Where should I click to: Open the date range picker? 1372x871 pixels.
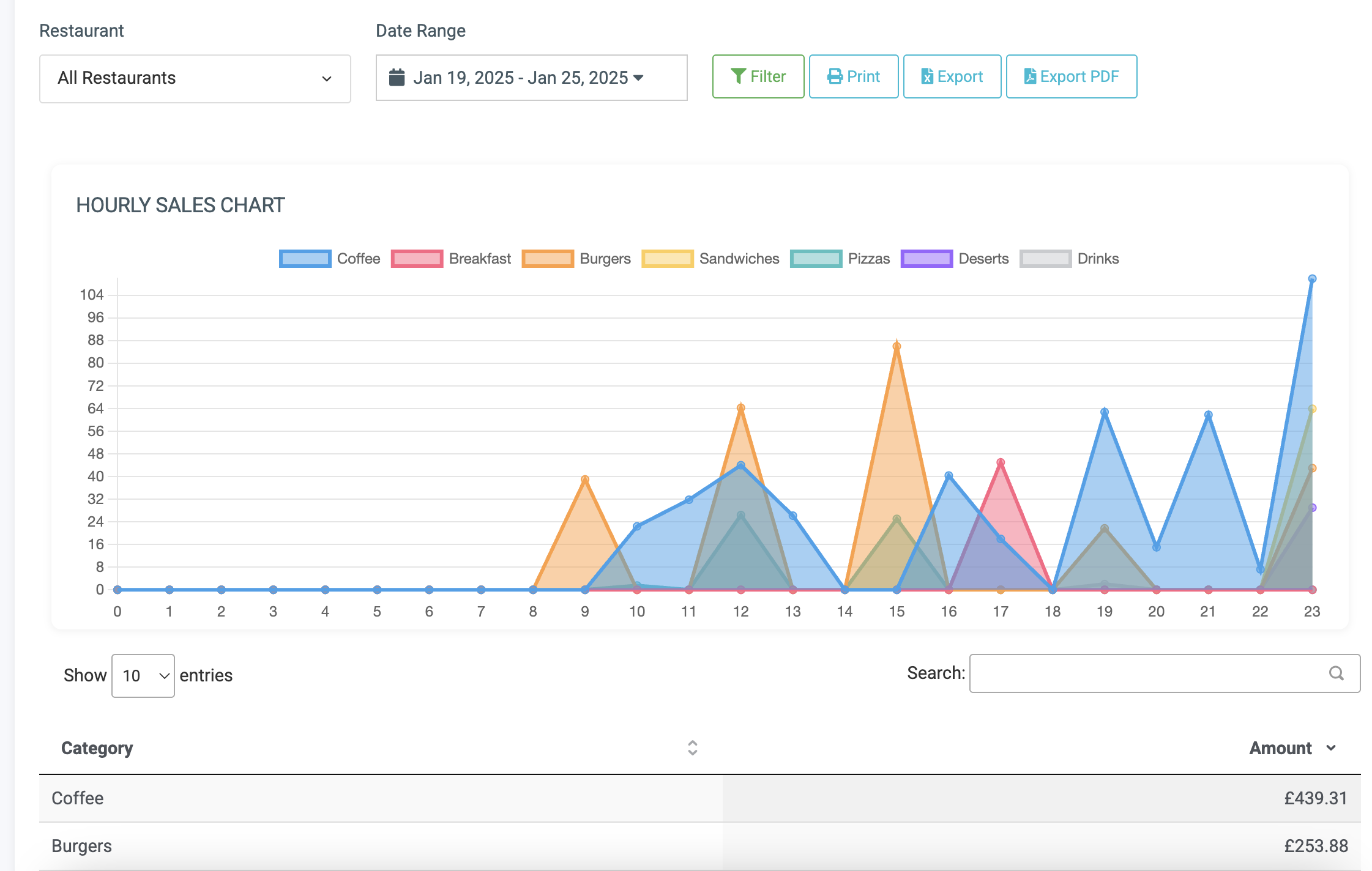point(531,78)
